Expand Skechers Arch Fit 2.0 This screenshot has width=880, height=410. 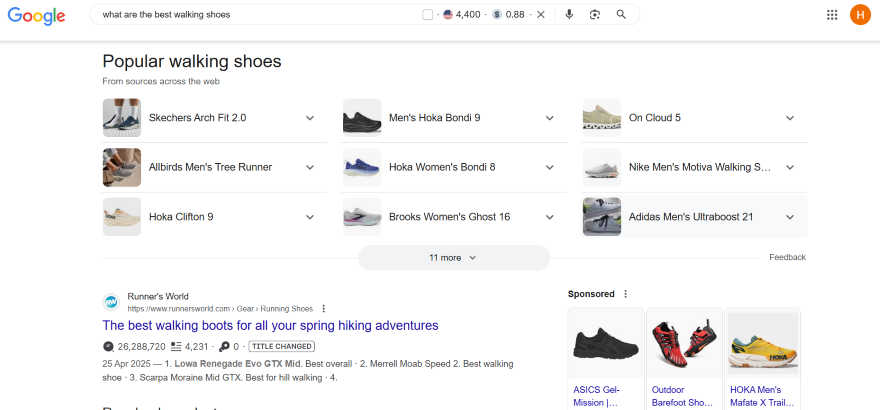(310, 118)
